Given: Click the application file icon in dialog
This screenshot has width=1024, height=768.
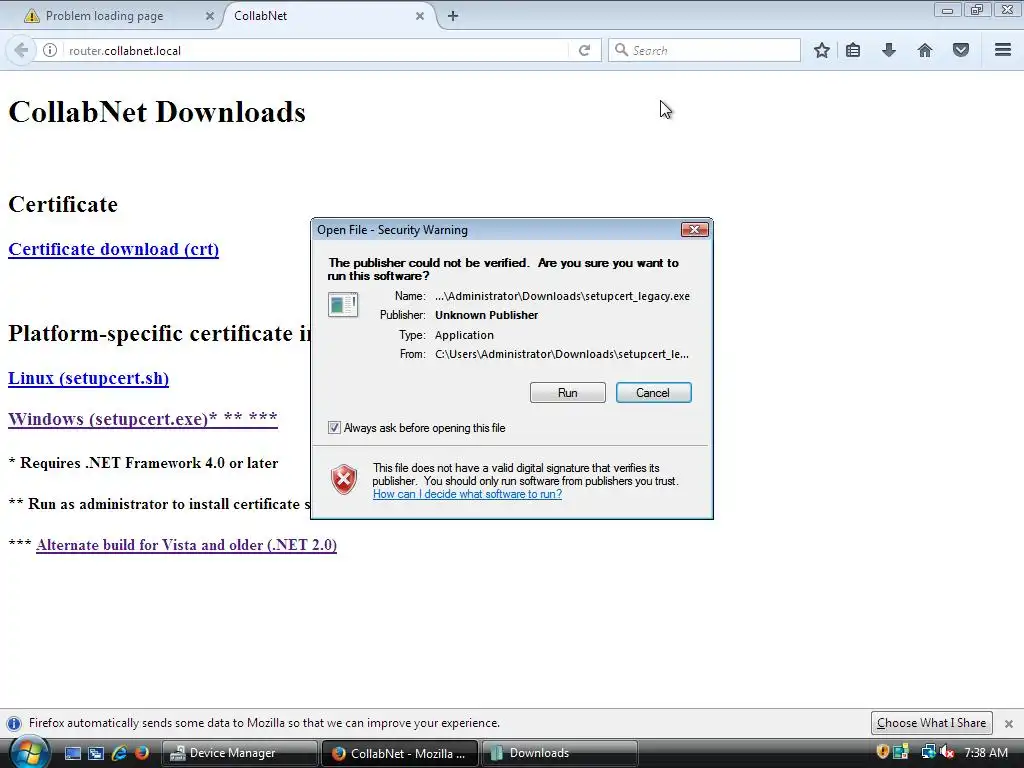Looking at the screenshot, I should [343, 304].
